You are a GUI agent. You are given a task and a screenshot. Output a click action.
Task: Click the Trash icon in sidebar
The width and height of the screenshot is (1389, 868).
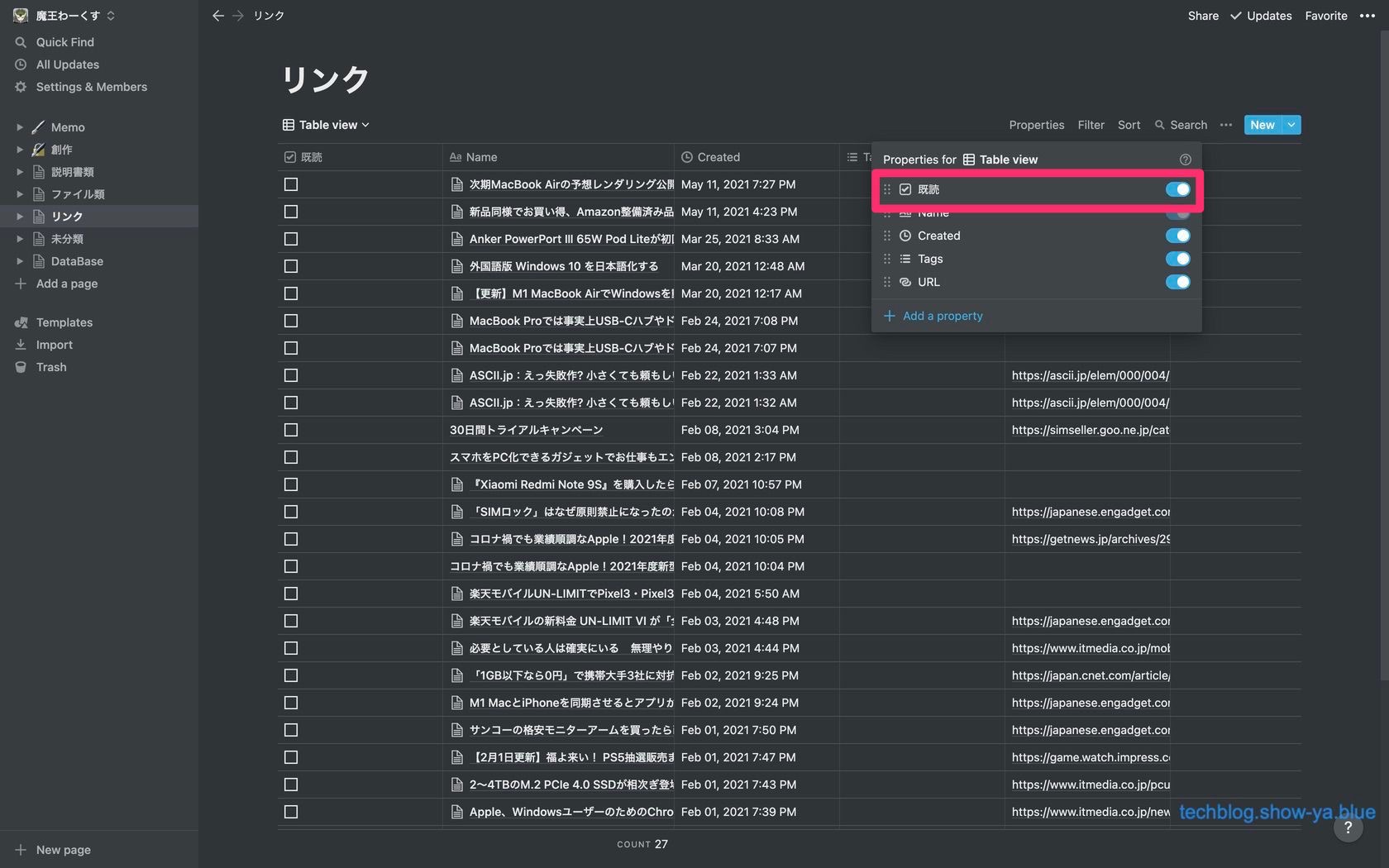tap(21, 367)
